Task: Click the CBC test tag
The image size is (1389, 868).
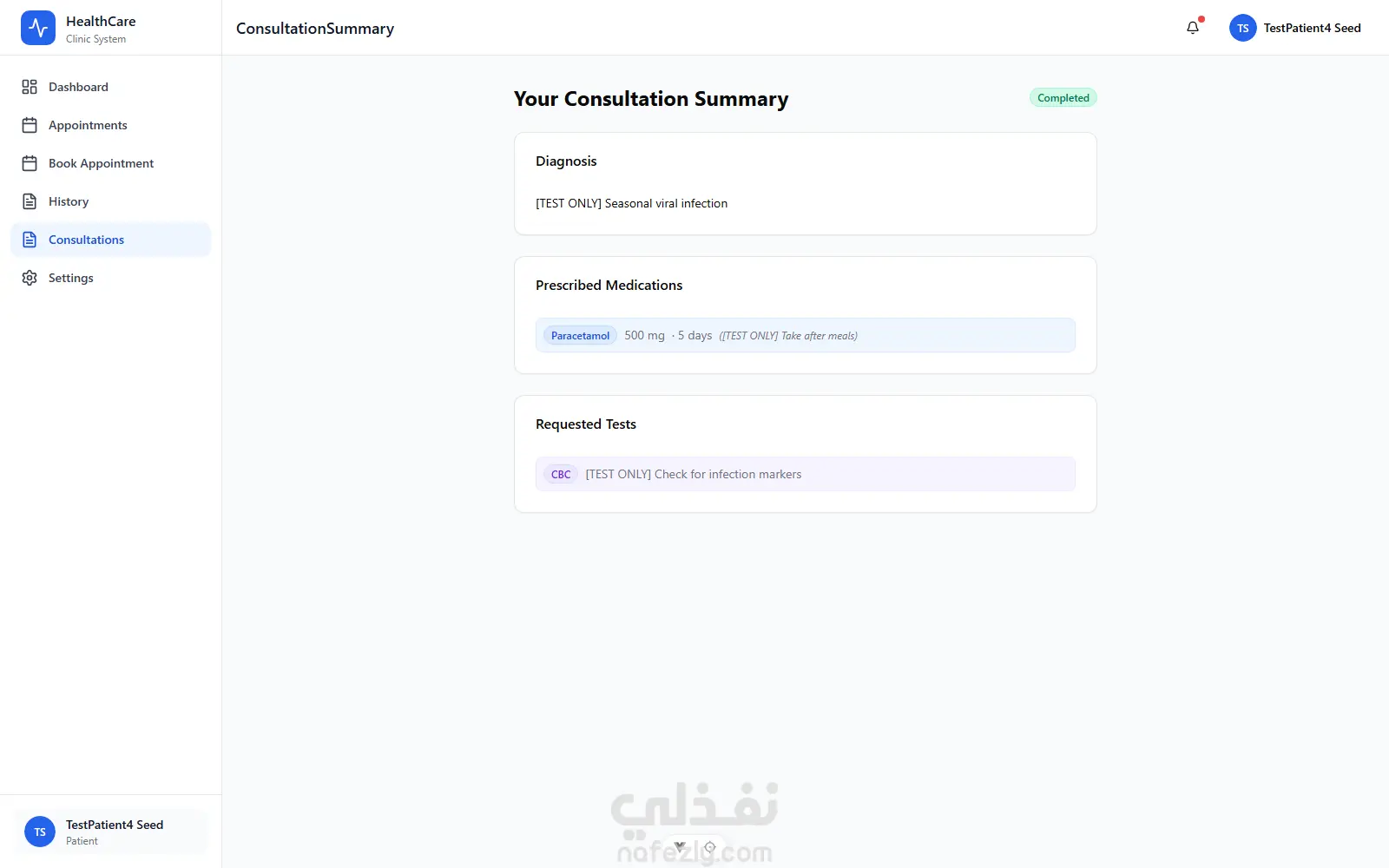Action: [561, 475]
